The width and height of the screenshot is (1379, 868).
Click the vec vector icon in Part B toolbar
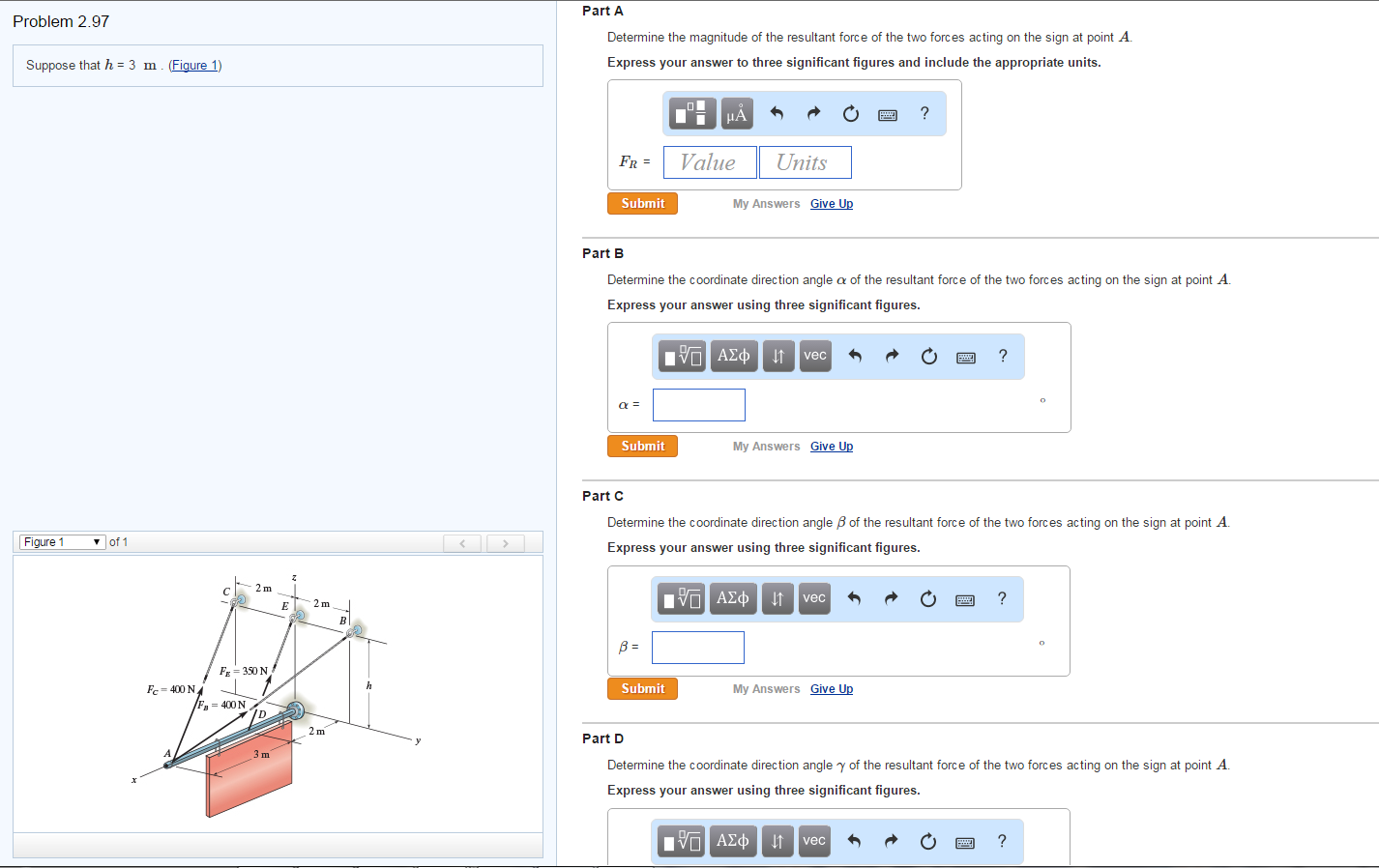[814, 356]
